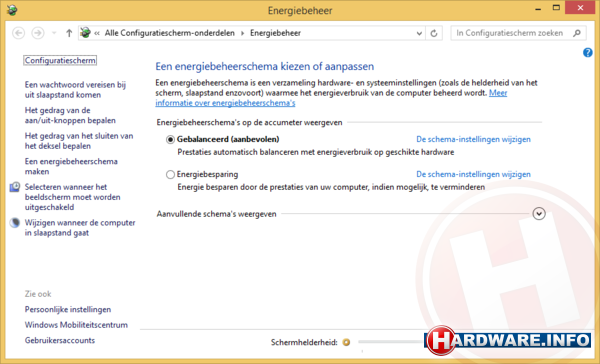This screenshot has width=600, height=364.
Task: Click the Forward navigation arrow
Action: (x=38, y=33)
